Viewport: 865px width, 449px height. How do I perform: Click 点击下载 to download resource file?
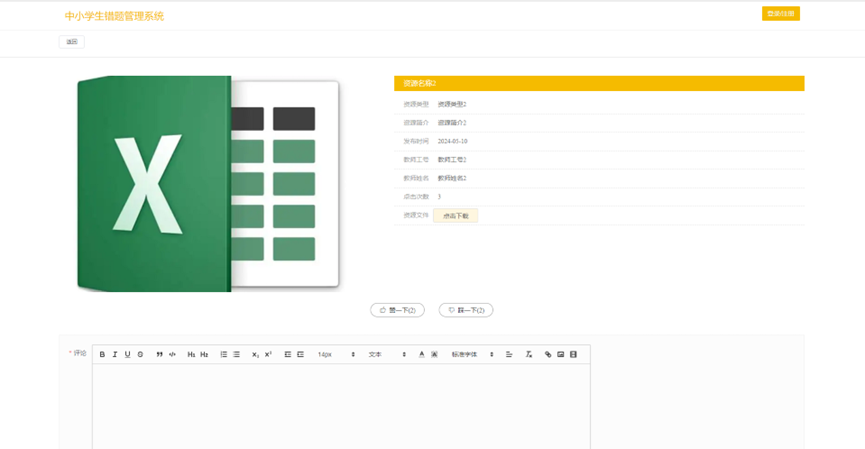tap(456, 216)
